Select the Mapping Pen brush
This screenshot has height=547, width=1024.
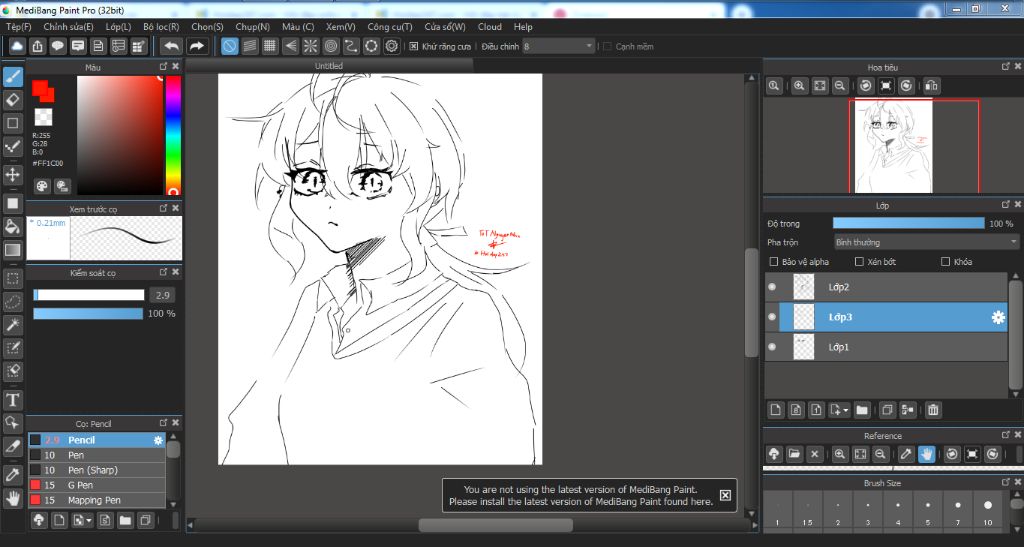point(97,500)
